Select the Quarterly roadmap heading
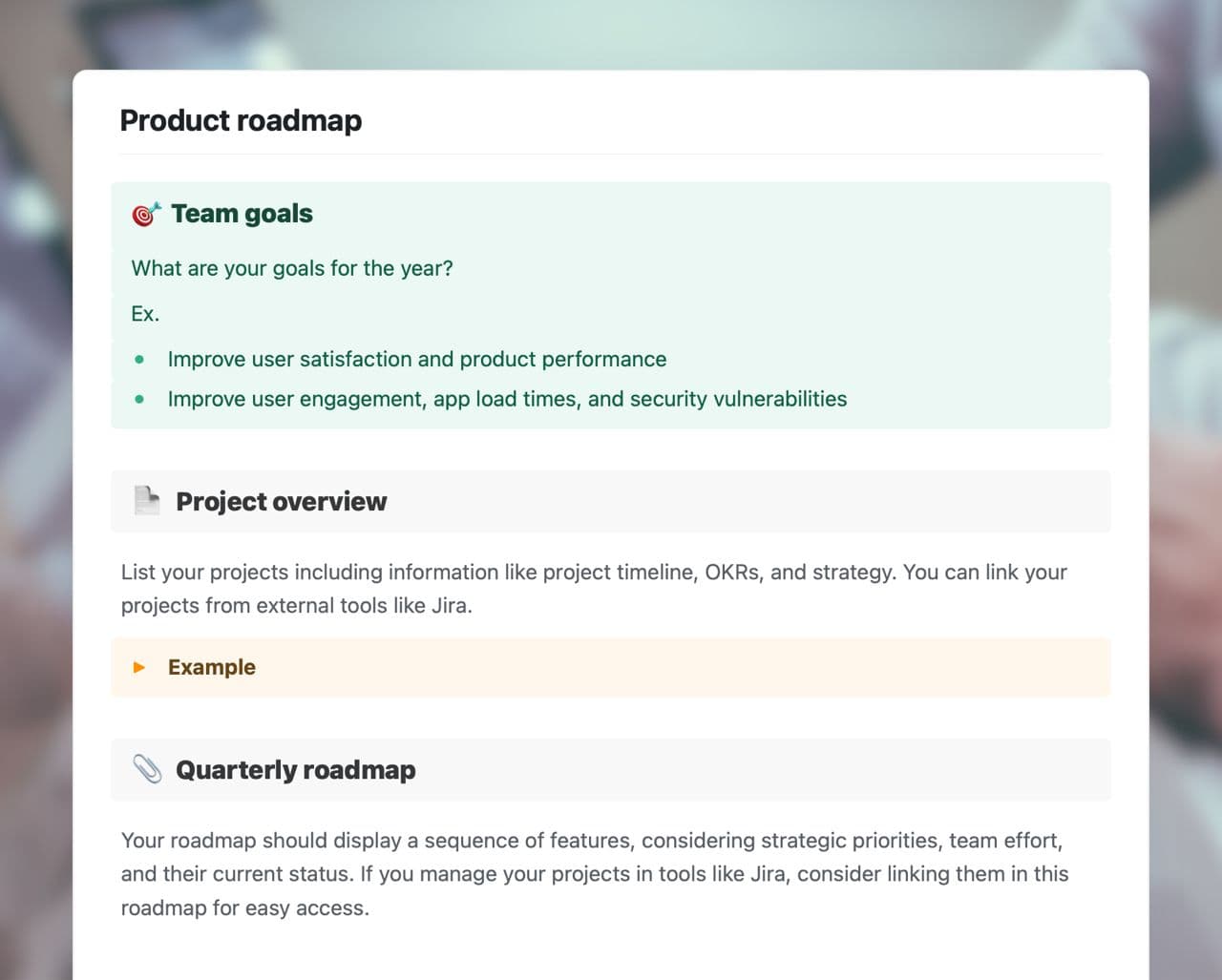Screen dimensions: 1222x980 (x=295, y=769)
